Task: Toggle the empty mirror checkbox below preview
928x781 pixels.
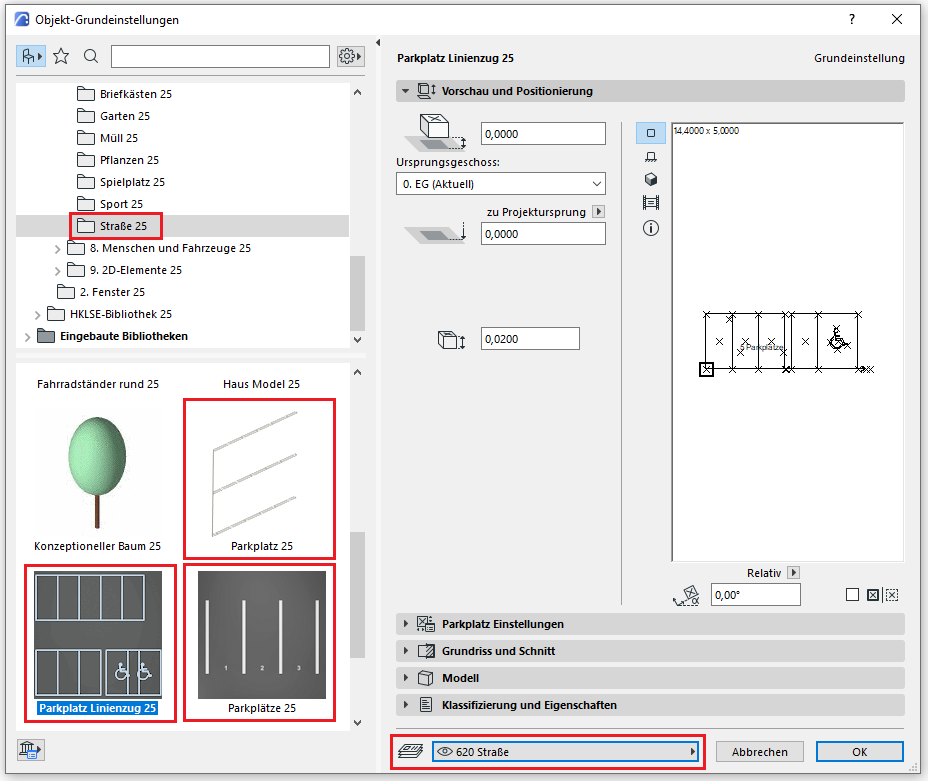Action: (x=852, y=595)
